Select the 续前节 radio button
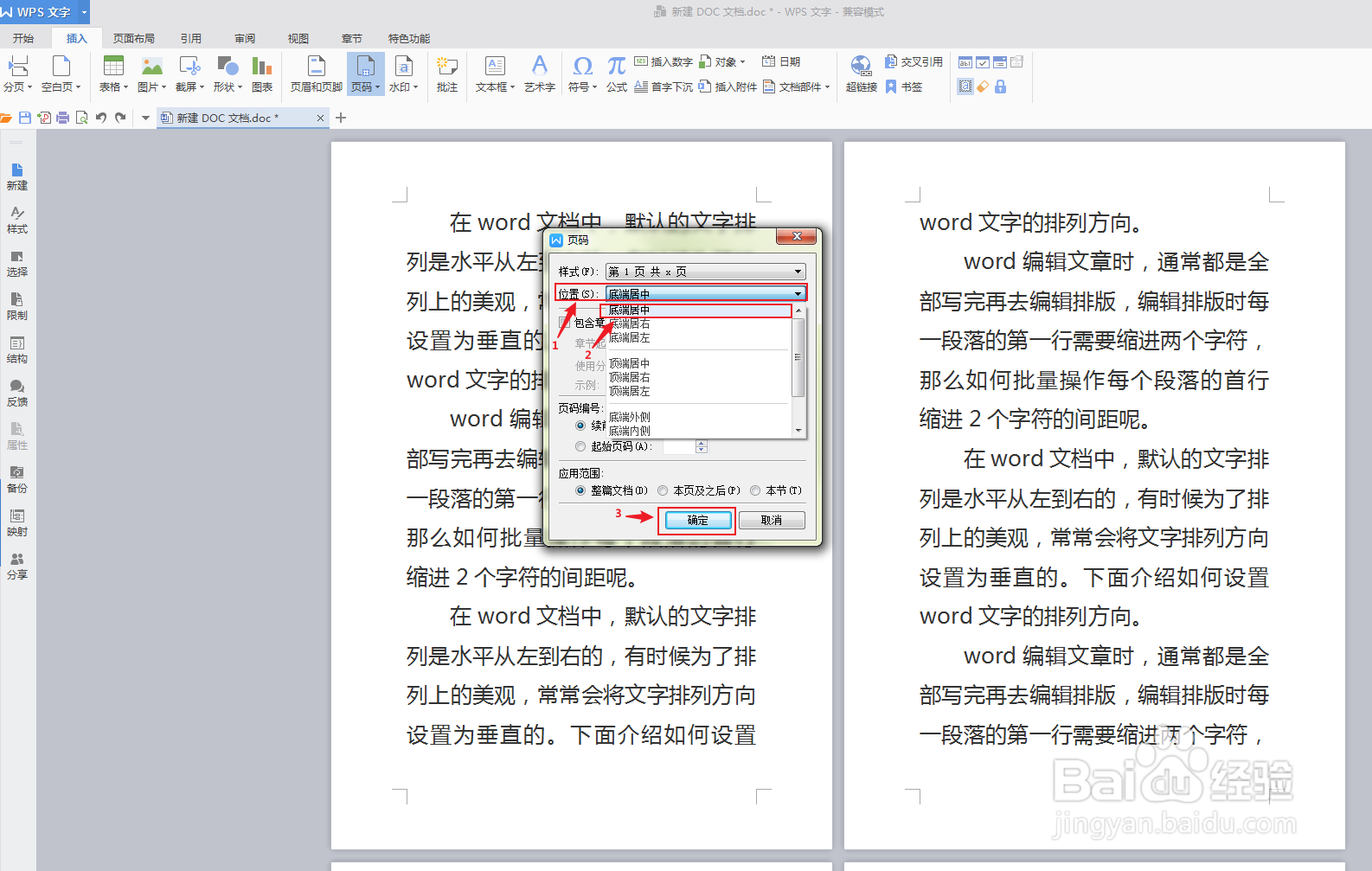Viewport: 1372px width, 871px height. click(580, 426)
